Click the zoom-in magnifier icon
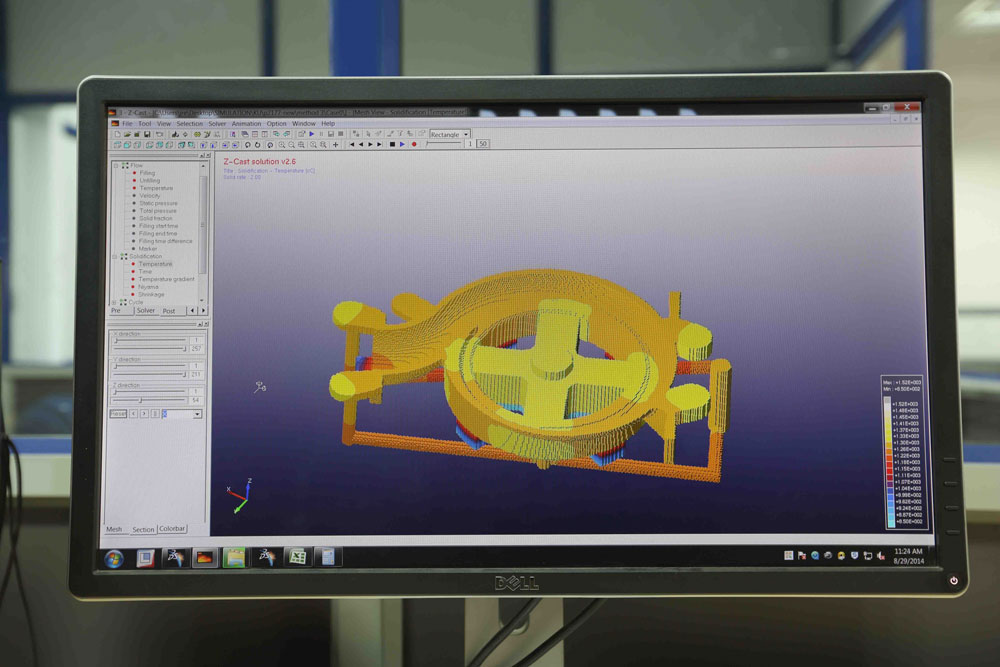1000x667 pixels. click(283, 144)
